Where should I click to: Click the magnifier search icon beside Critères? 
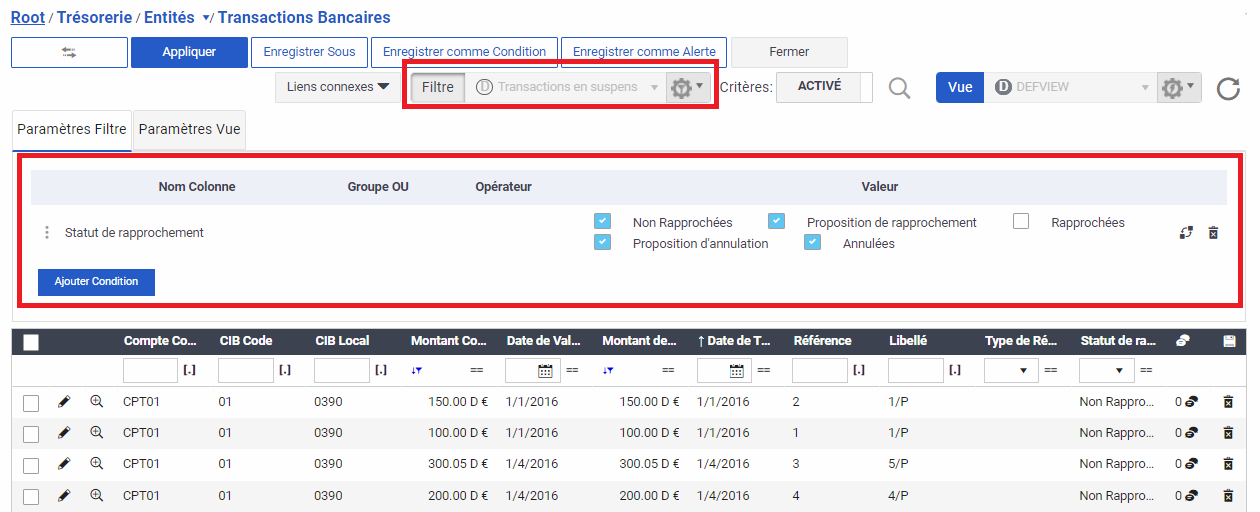(900, 88)
